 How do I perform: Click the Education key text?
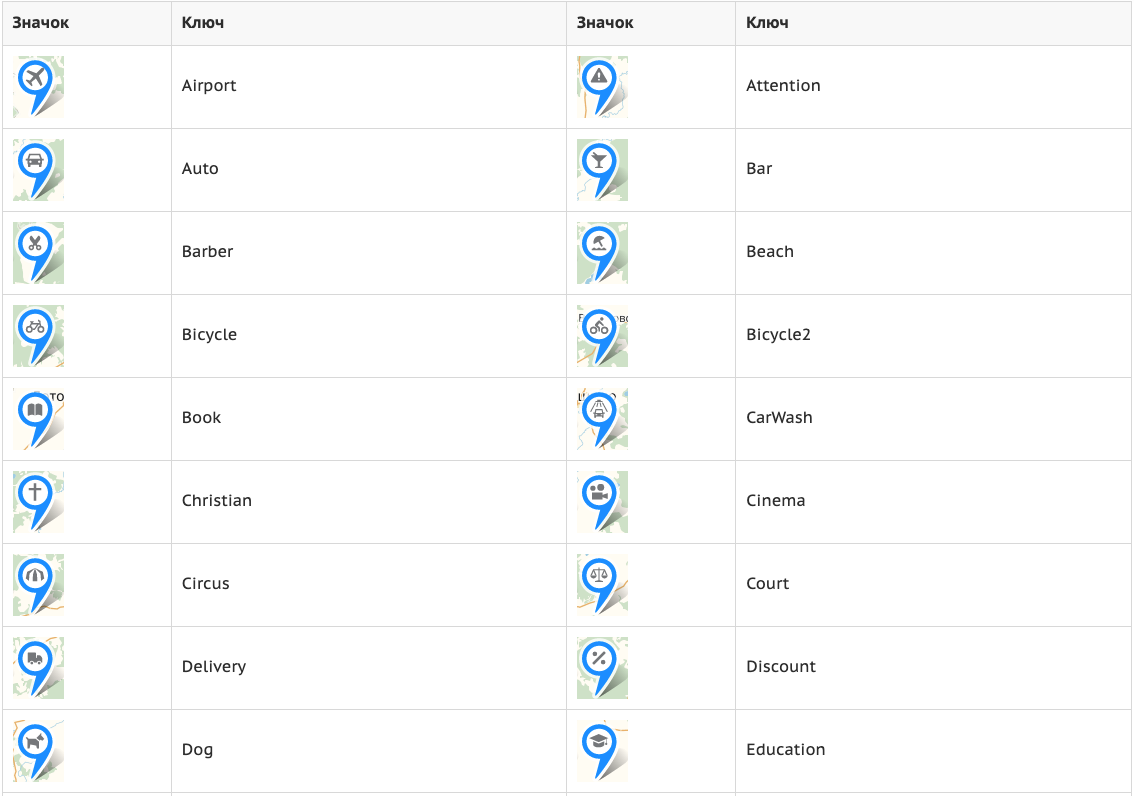[x=785, y=750]
